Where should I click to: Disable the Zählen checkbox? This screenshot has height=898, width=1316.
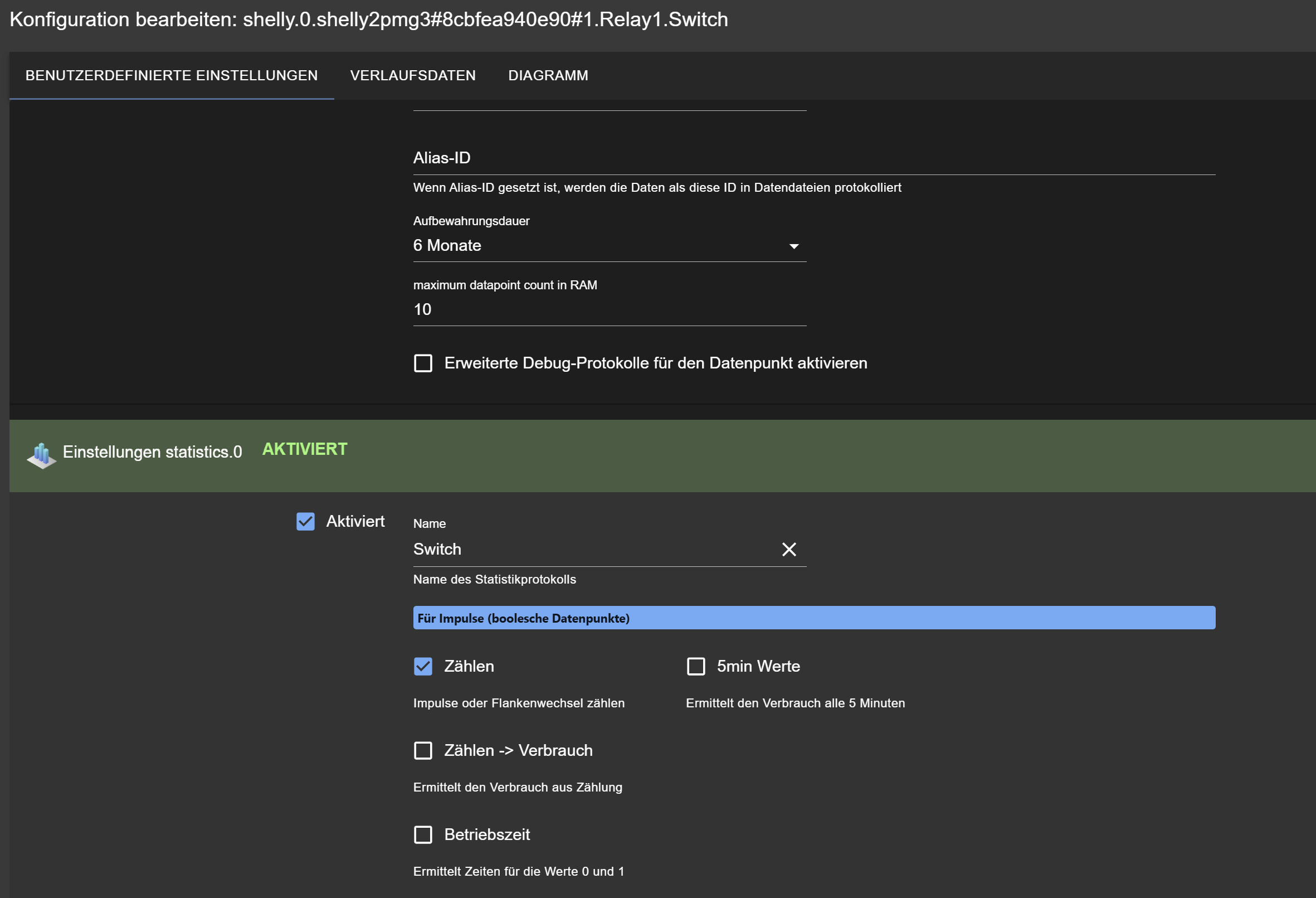tap(423, 666)
